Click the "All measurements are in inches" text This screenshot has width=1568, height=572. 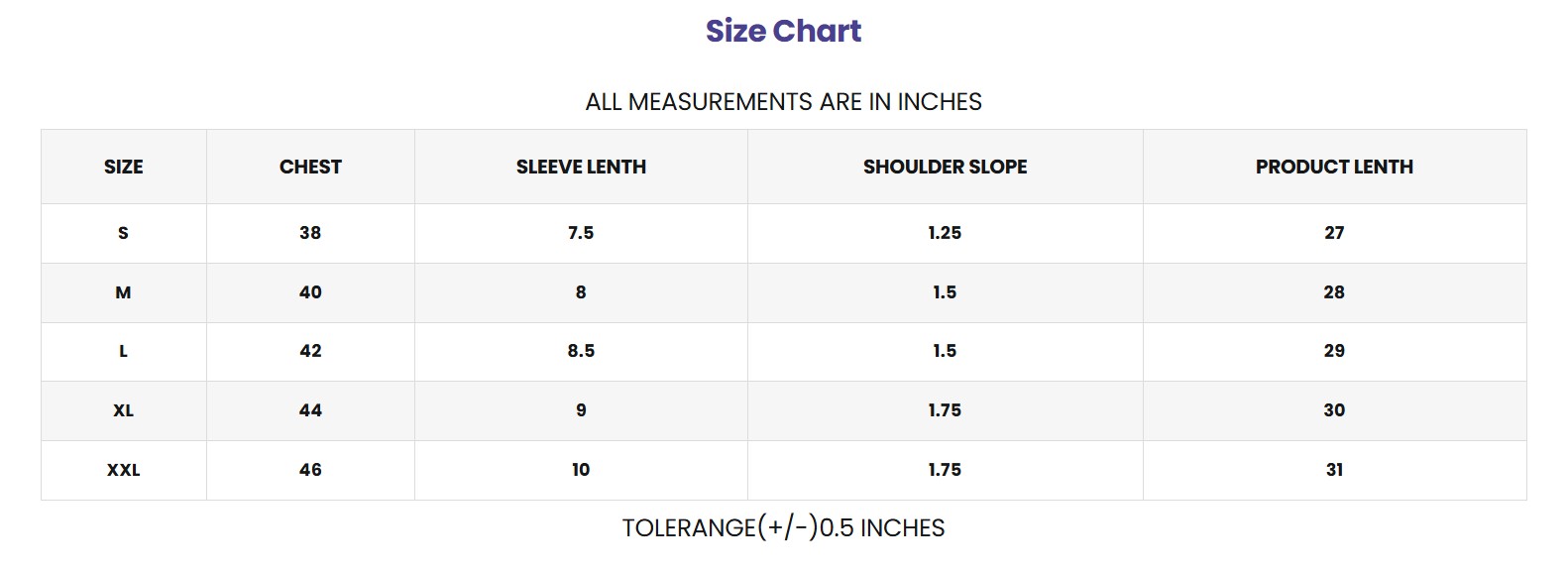click(783, 102)
